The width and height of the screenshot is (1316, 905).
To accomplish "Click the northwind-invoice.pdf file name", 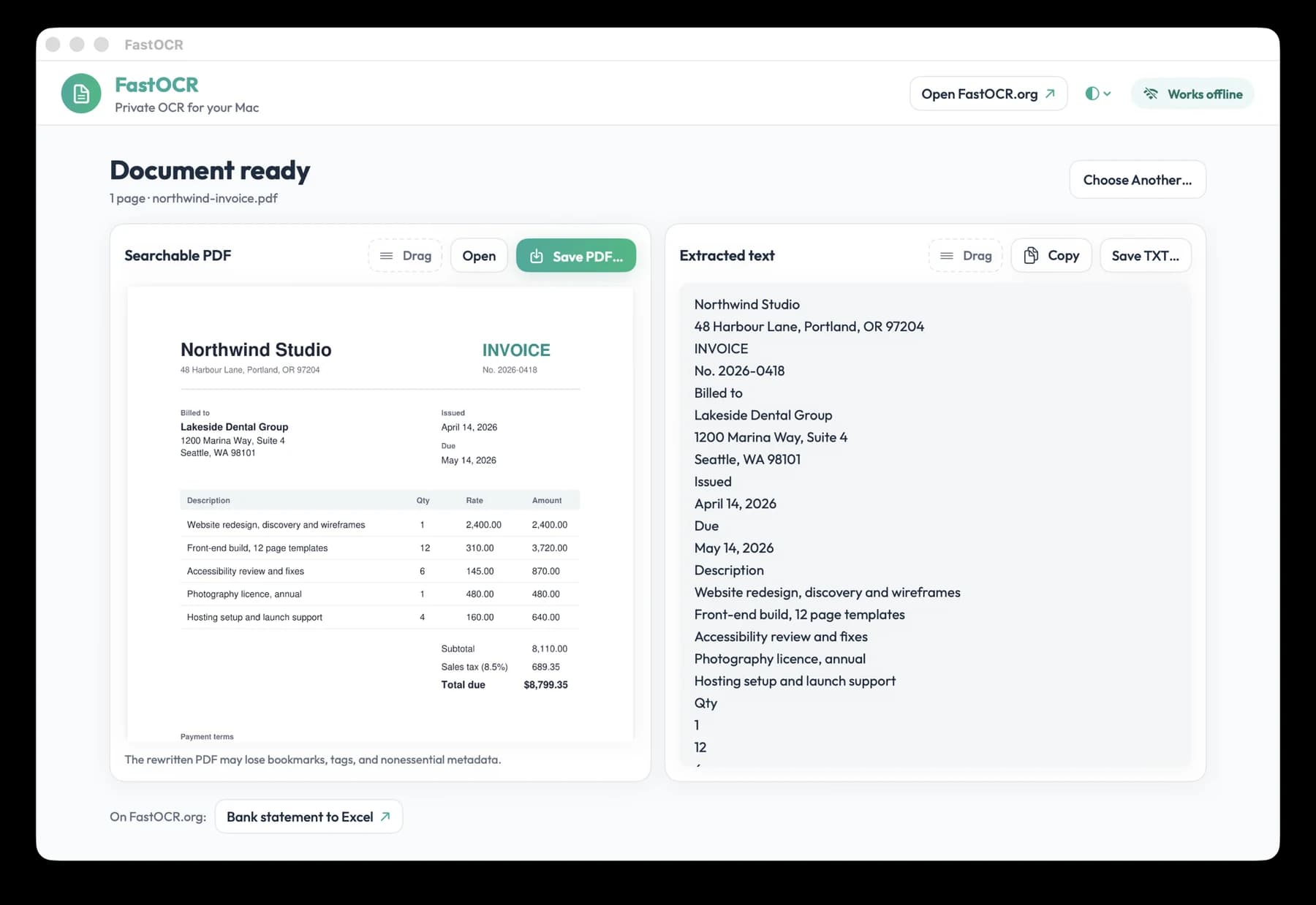I will (x=215, y=198).
